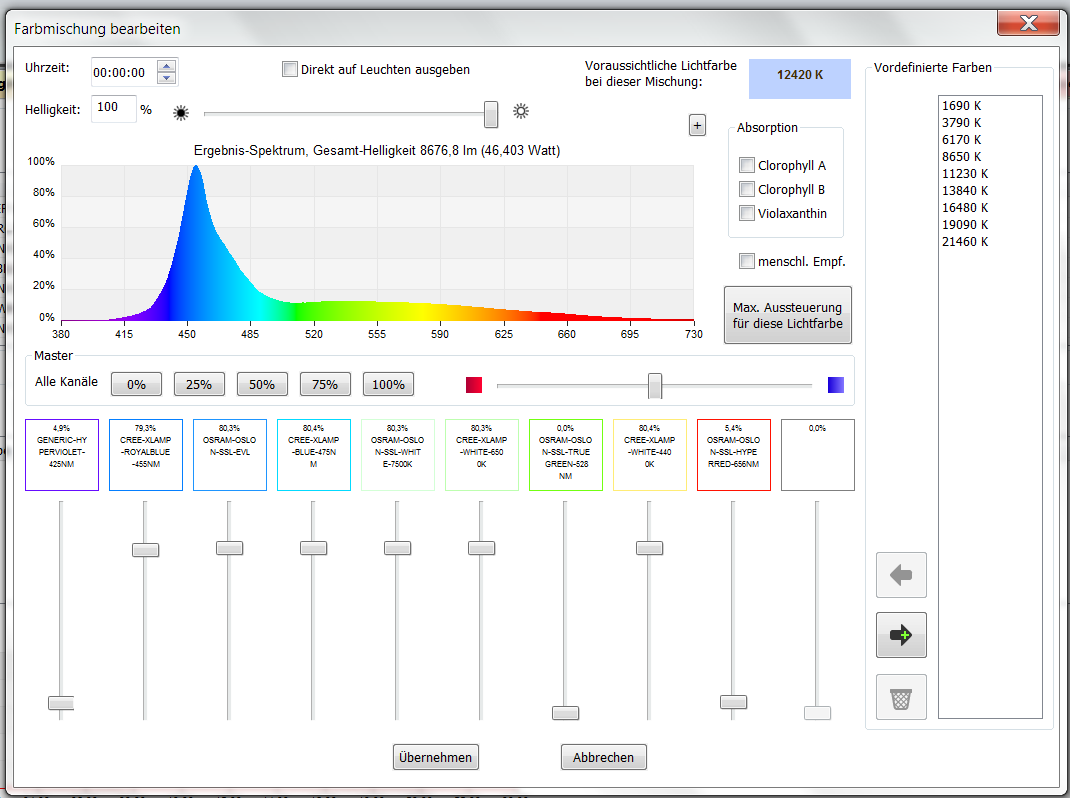The height and width of the screenshot is (798, 1070).
Task: Select 8650 K from predefined colors
Action: coord(961,157)
